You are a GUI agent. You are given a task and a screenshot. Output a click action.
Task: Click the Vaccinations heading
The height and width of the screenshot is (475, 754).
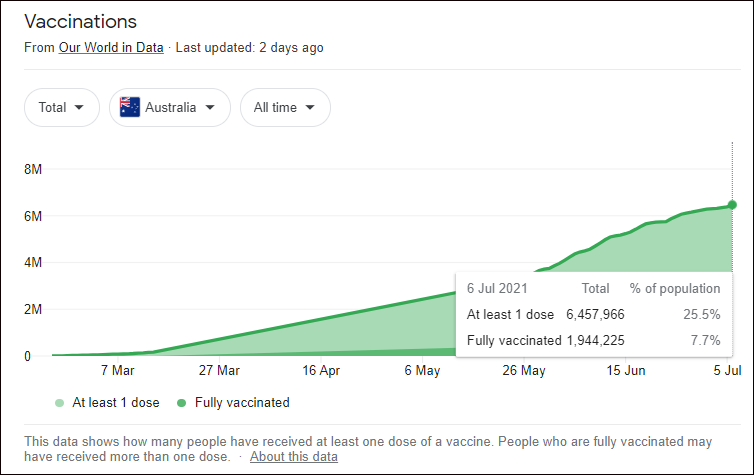click(80, 21)
